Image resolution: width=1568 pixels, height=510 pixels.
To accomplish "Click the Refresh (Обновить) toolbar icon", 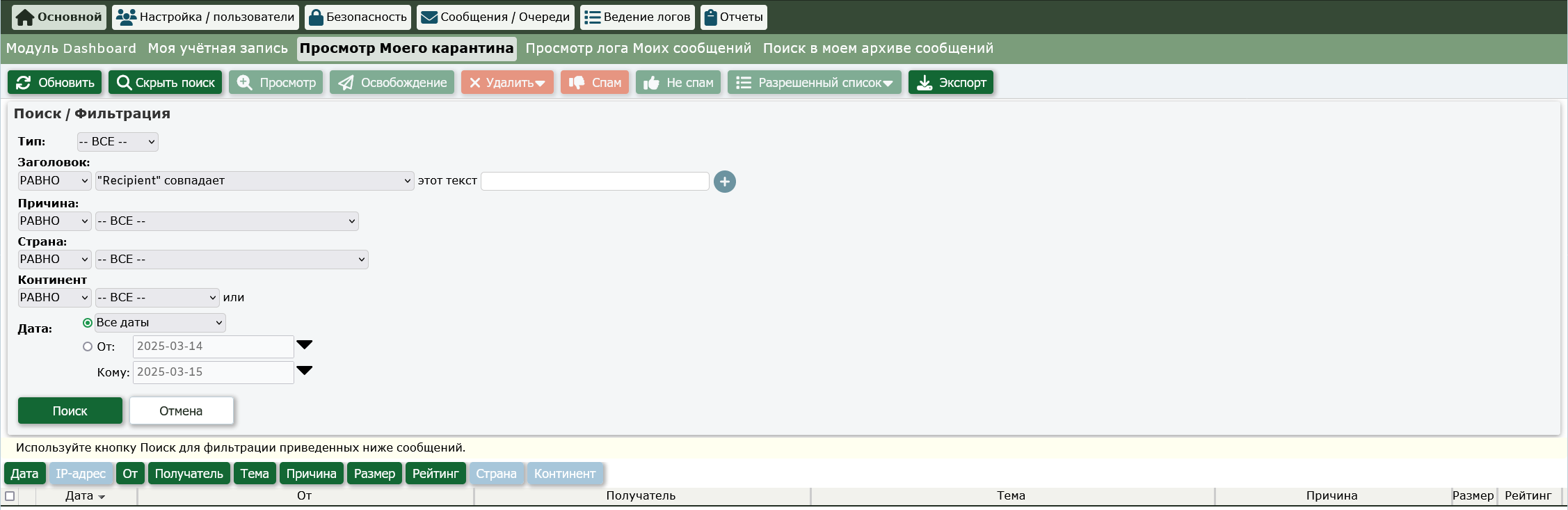I will coord(24,83).
